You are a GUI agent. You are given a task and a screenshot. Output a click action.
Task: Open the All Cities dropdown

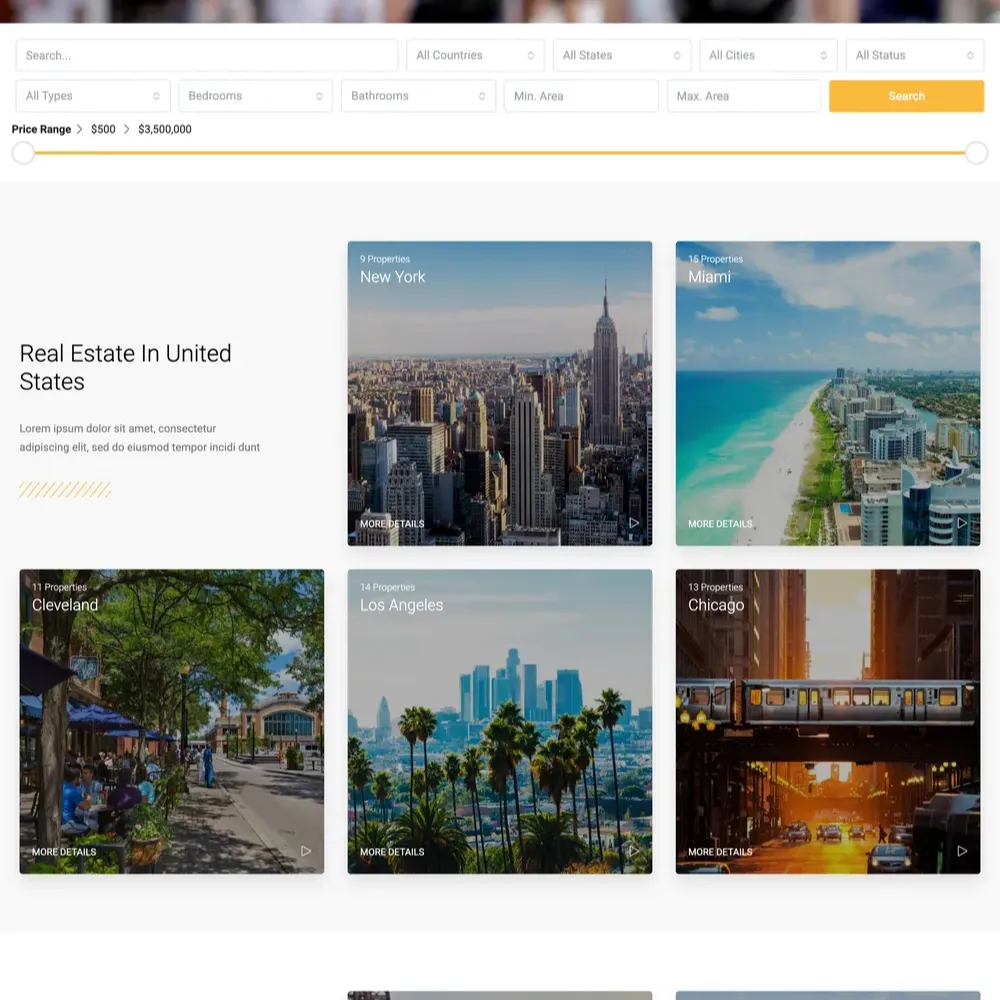point(768,55)
